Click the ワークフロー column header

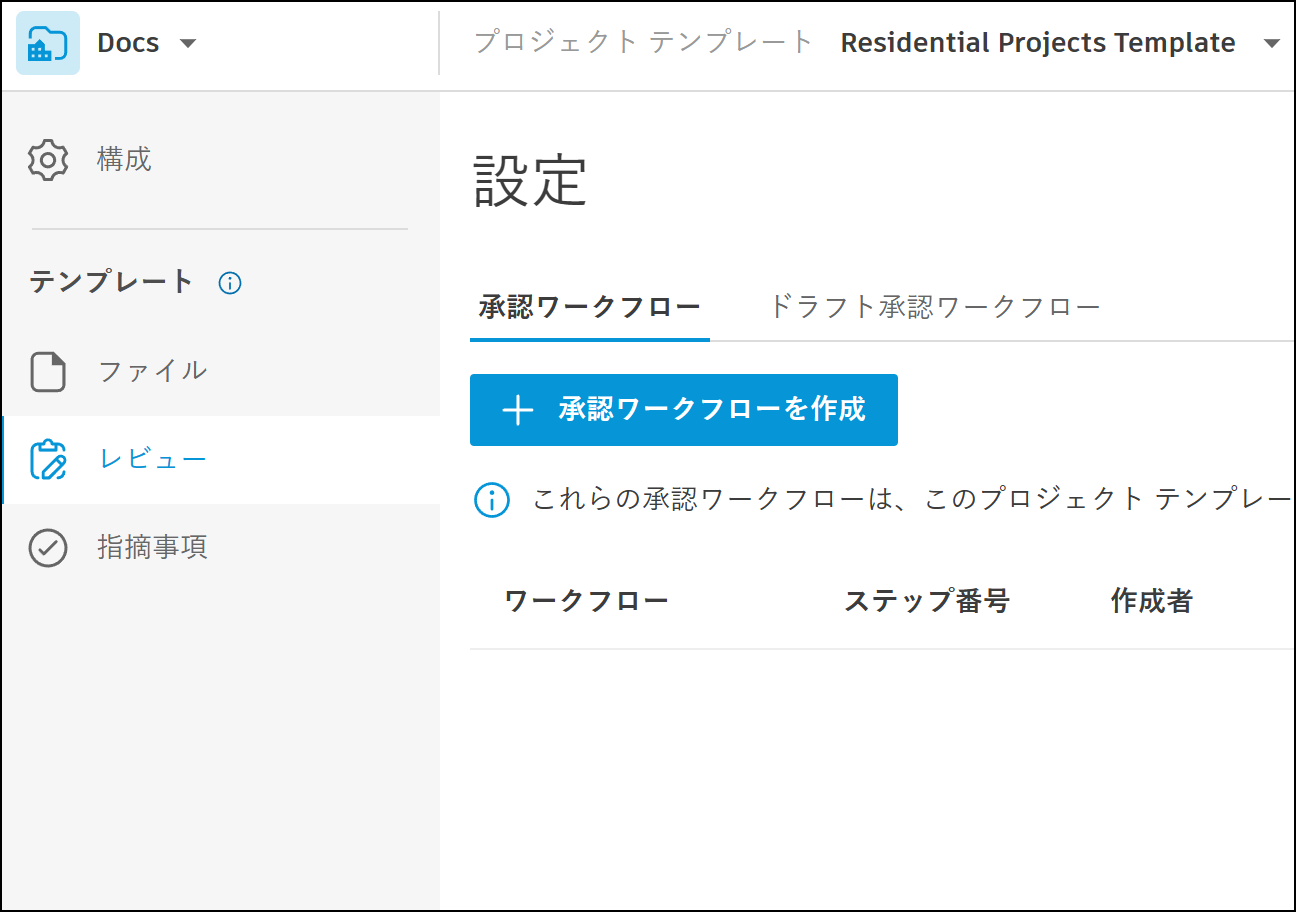tap(586, 601)
